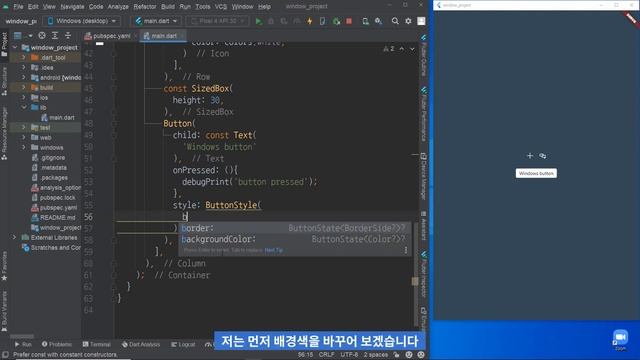Expand the windows folder
Screen dimensions: 640x360
point(24,147)
